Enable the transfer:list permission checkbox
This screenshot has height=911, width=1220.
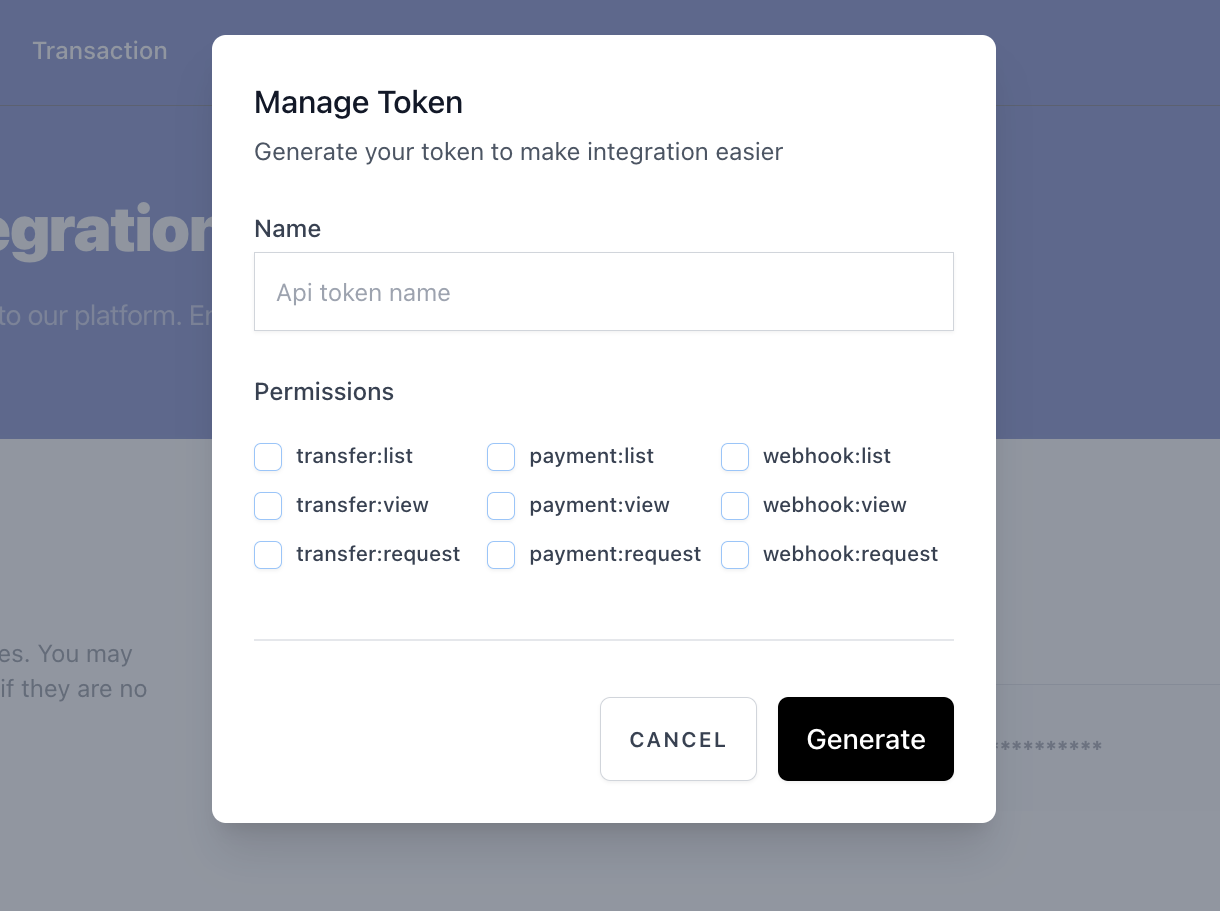click(267, 456)
